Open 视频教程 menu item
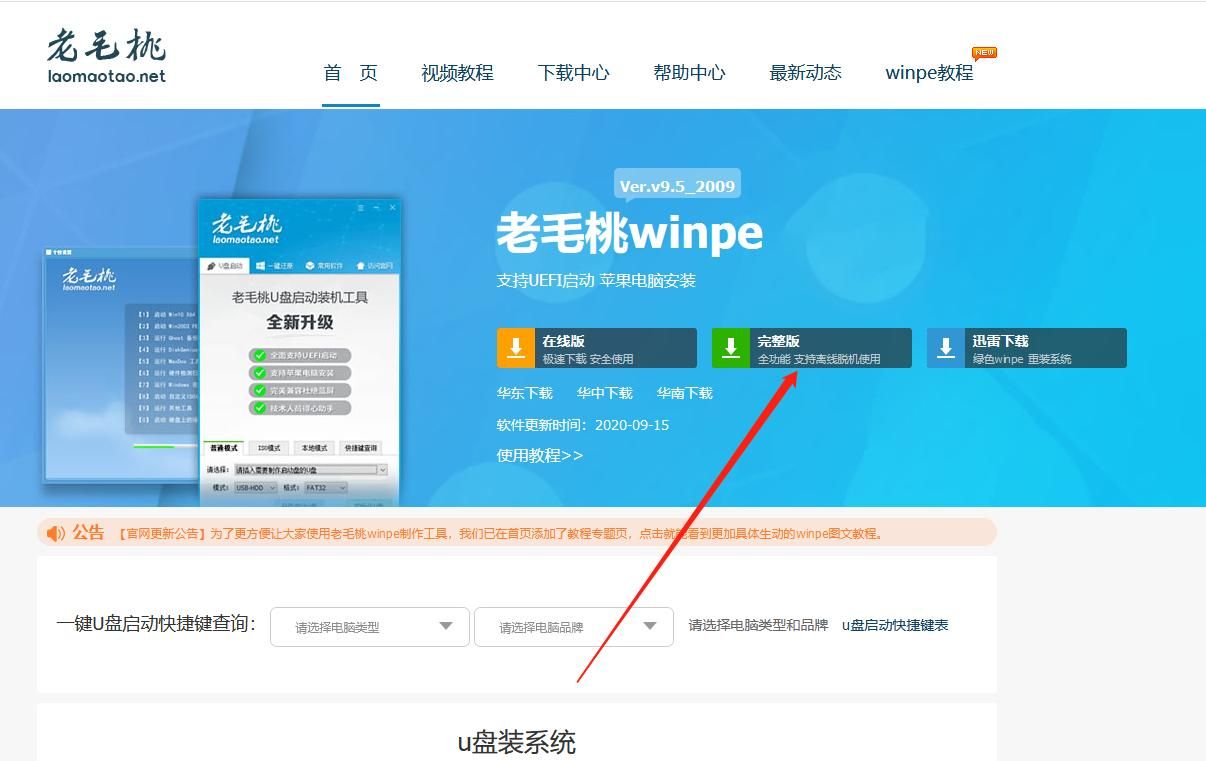Screen dimensions: 1206x761 [x=457, y=73]
